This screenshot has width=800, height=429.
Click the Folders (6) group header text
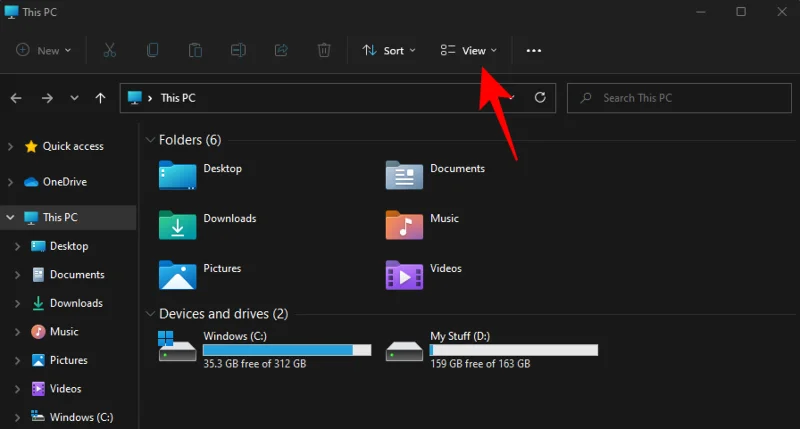190,140
